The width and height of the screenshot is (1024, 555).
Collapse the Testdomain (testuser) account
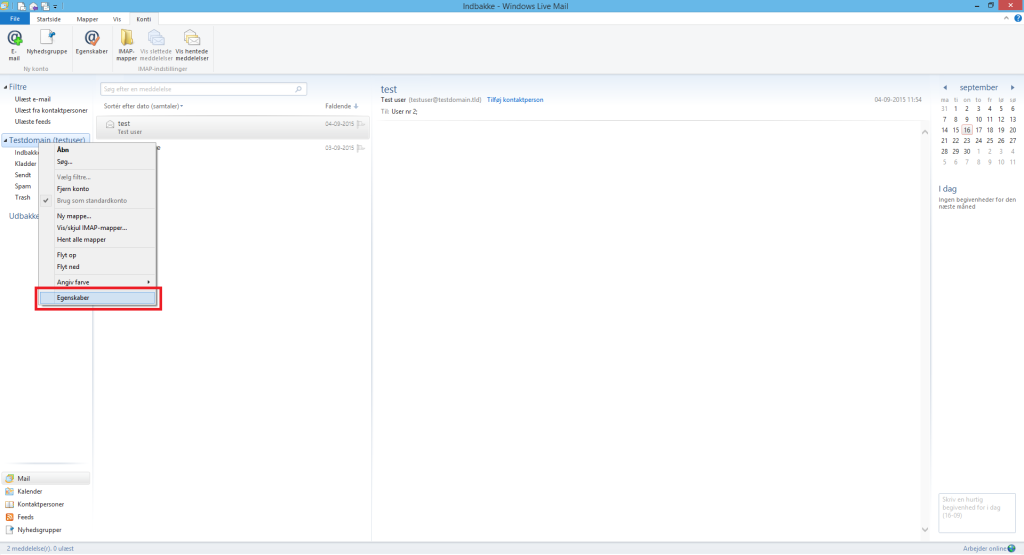[x=5, y=140]
